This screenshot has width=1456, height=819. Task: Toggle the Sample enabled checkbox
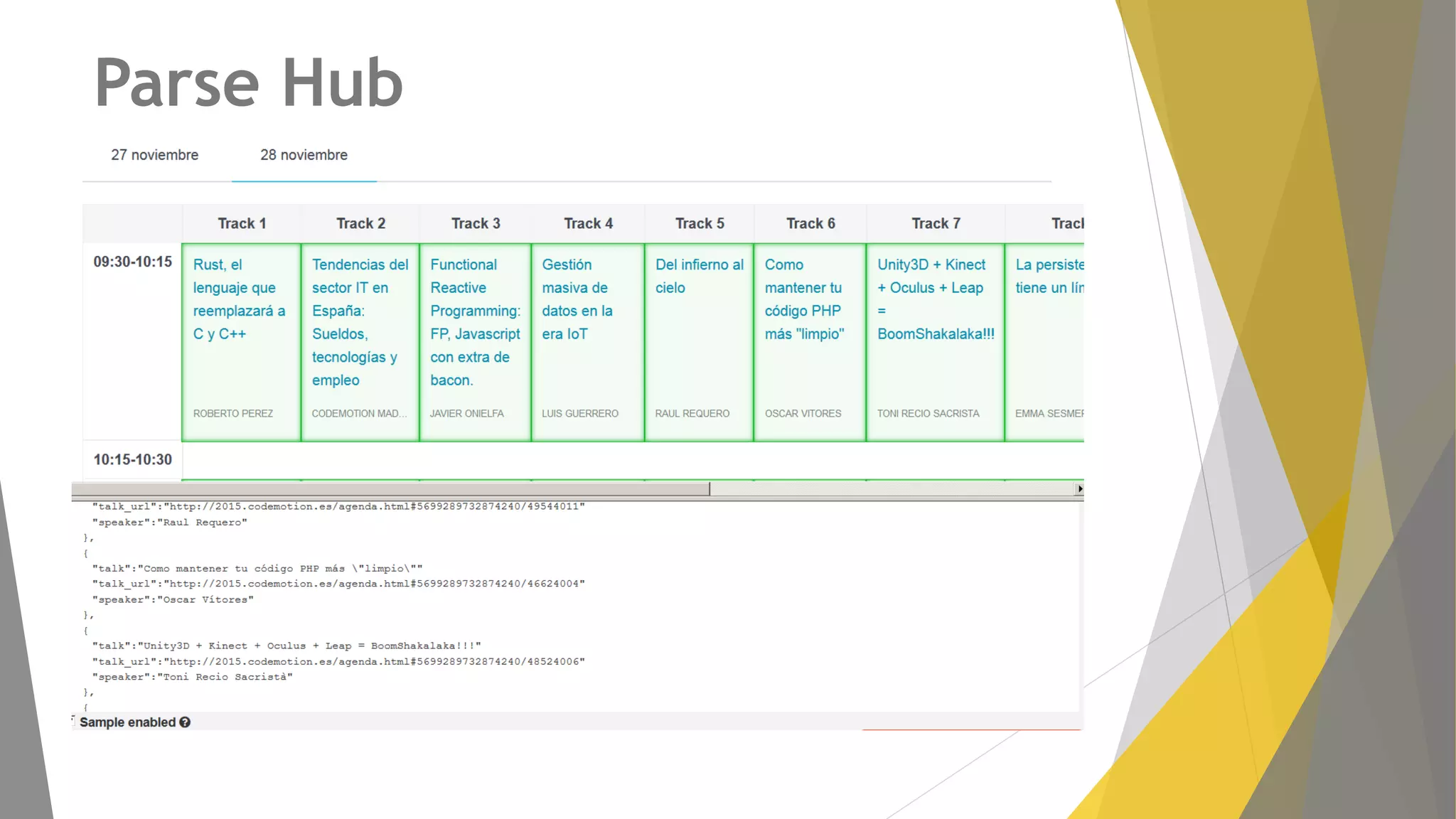point(73,721)
